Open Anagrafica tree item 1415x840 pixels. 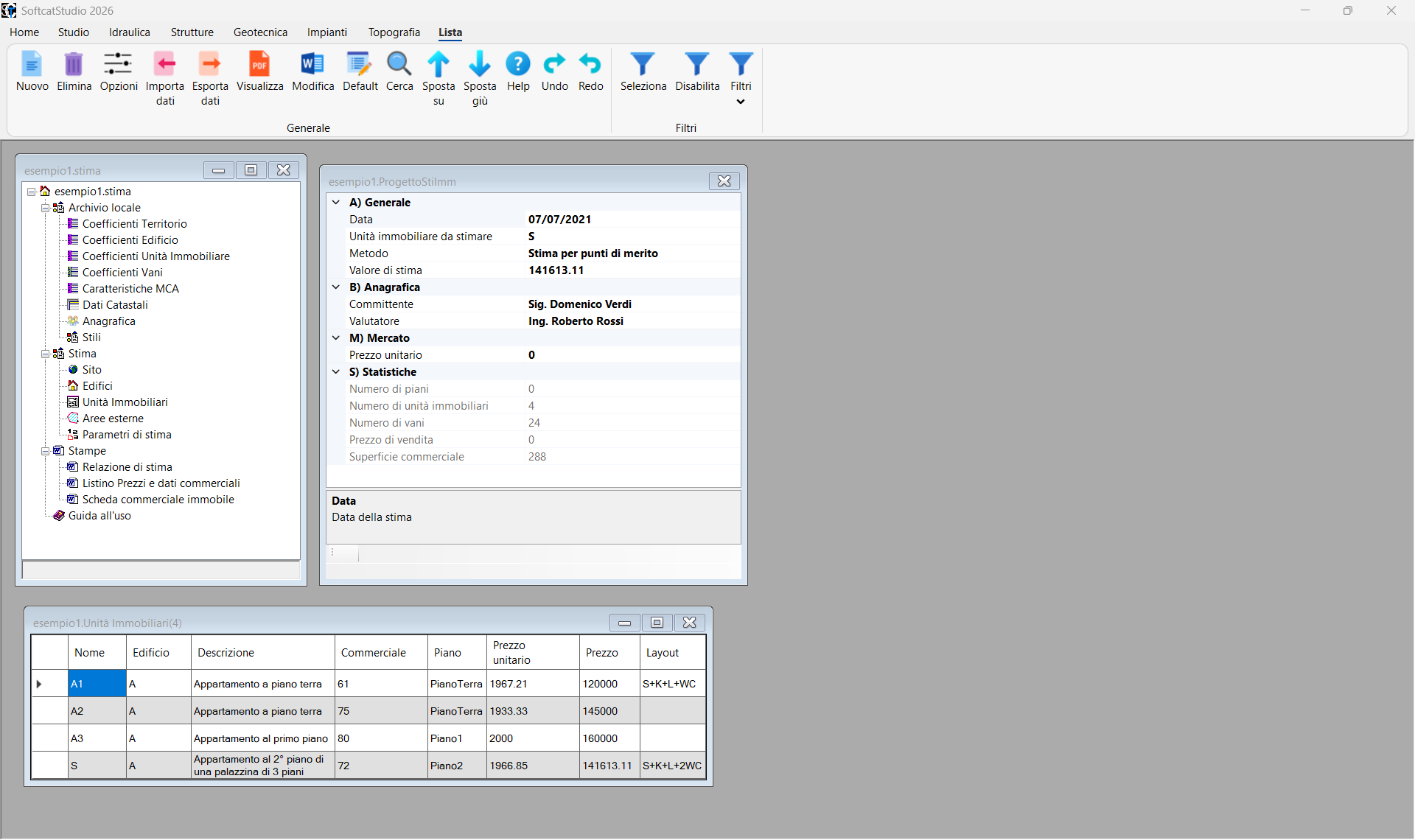(x=108, y=321)
